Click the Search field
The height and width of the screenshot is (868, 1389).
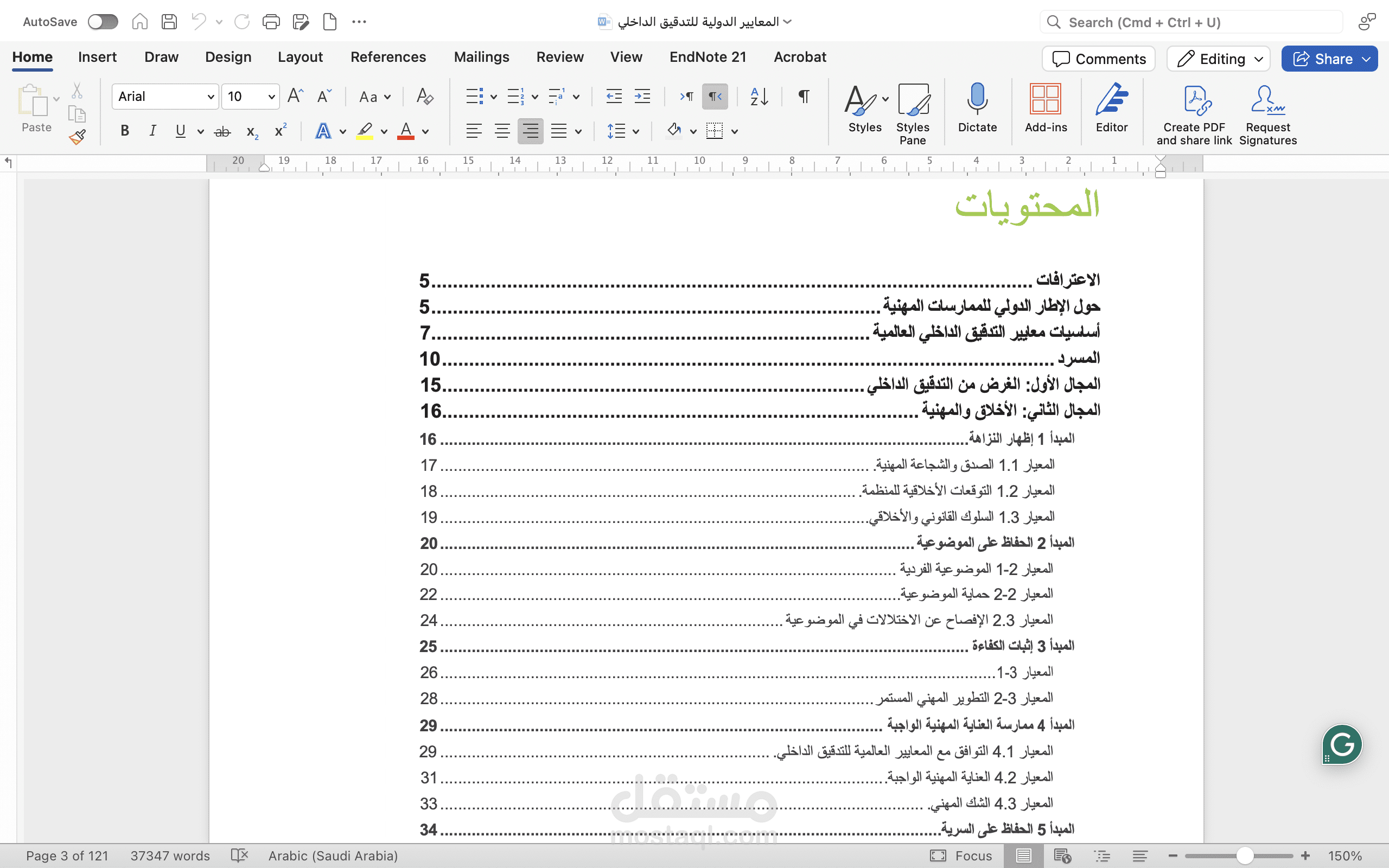[x=1189, y=22]
